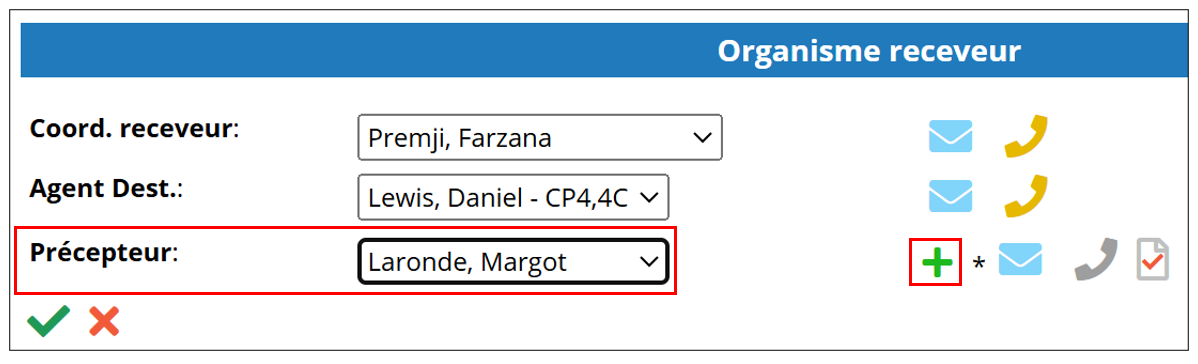
Task: Click the chevron arrow of the Coord. receveur combo box
Action: click(x=701, y=138)
